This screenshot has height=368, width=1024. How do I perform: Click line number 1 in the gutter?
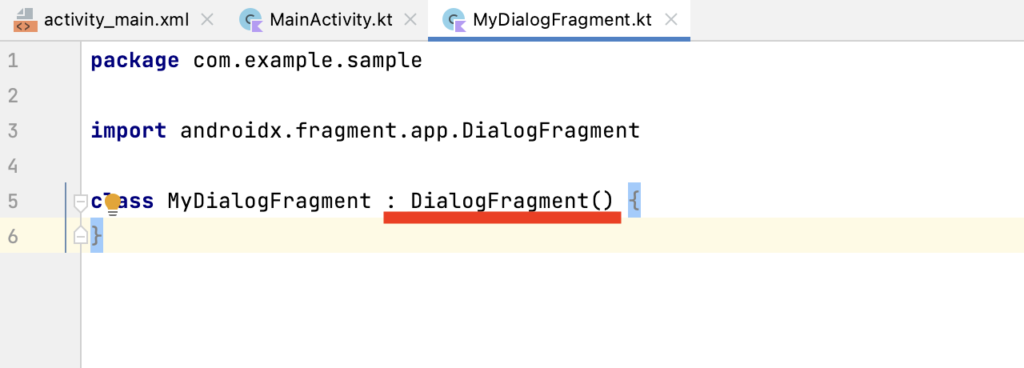[x=13, y=61]
